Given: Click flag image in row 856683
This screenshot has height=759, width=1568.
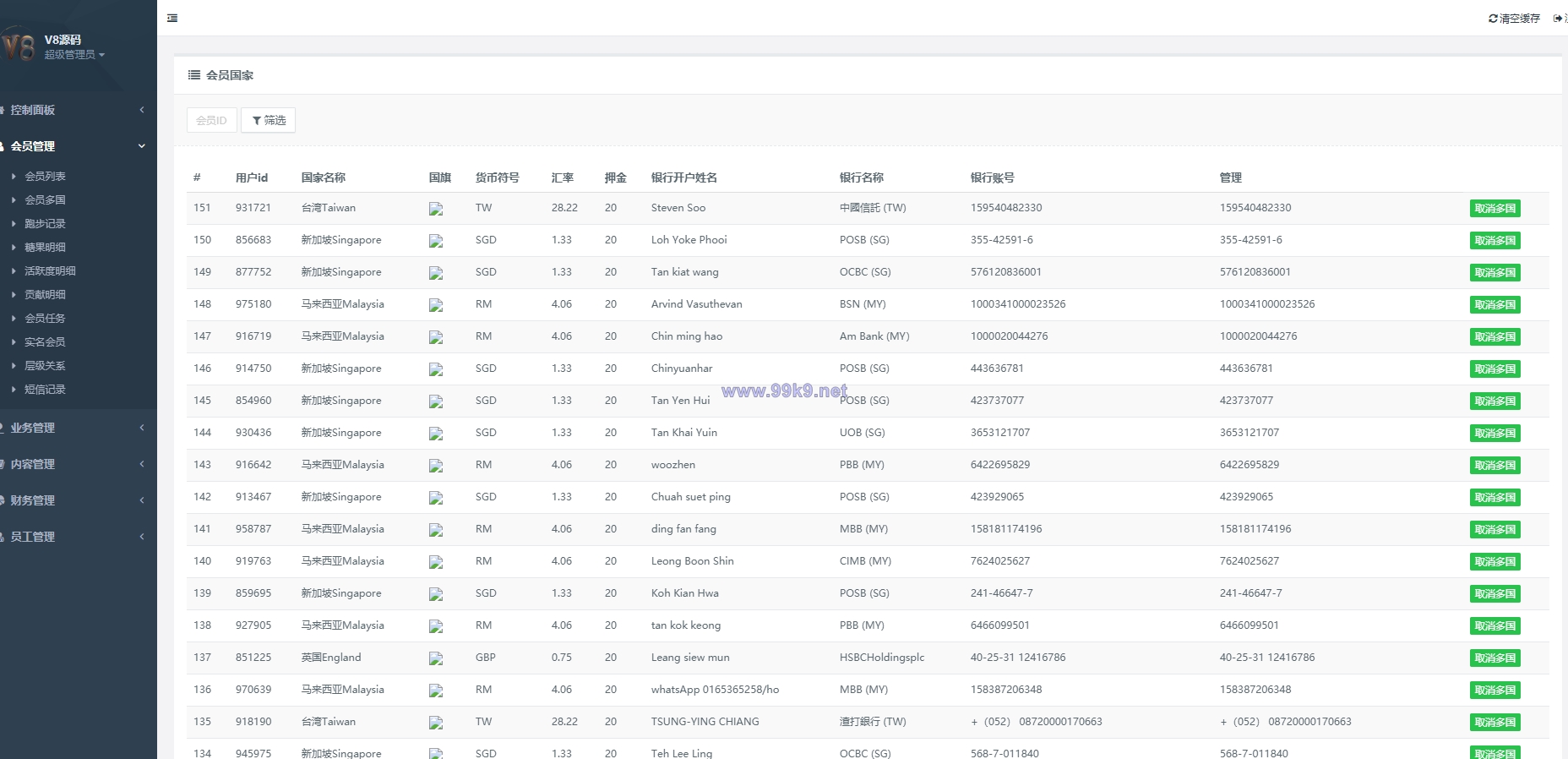Looking at the screenshot, I should (436, 241).
